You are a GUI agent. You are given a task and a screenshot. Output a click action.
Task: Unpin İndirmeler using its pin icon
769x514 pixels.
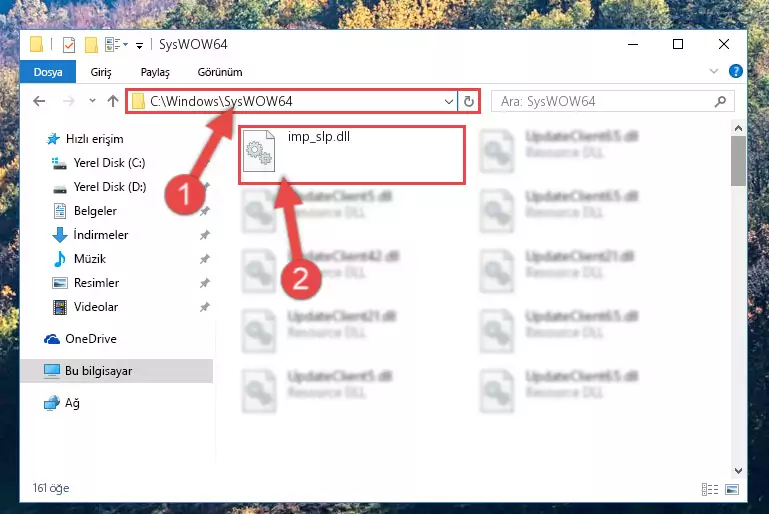[x=205, y=235]
